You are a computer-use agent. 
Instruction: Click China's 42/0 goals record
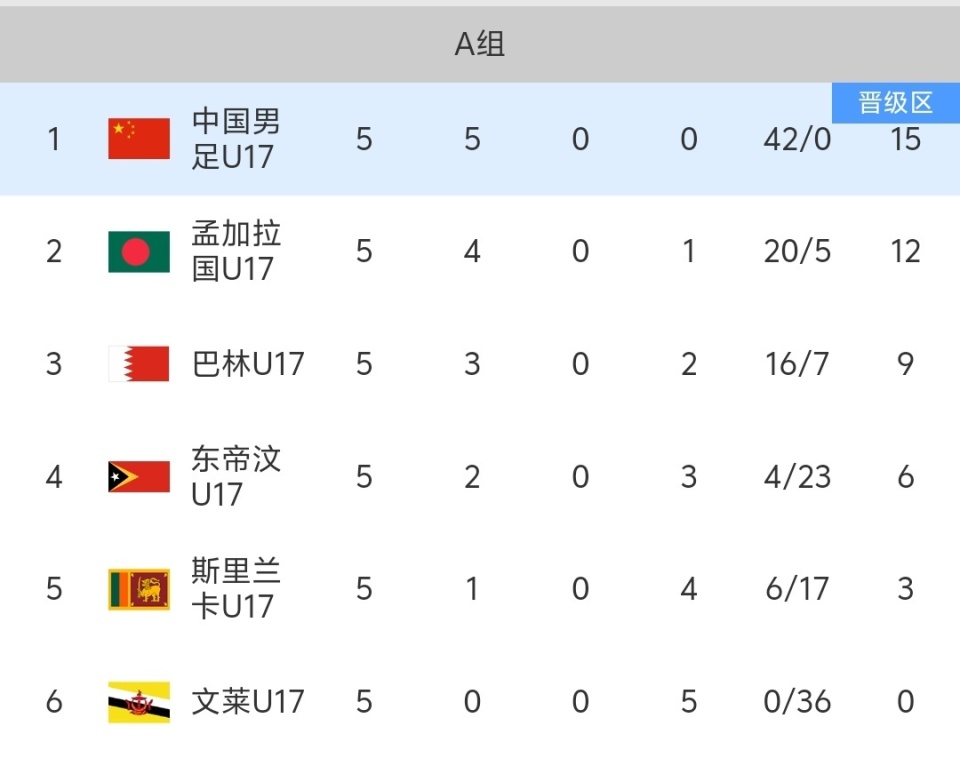coord(797,139)
